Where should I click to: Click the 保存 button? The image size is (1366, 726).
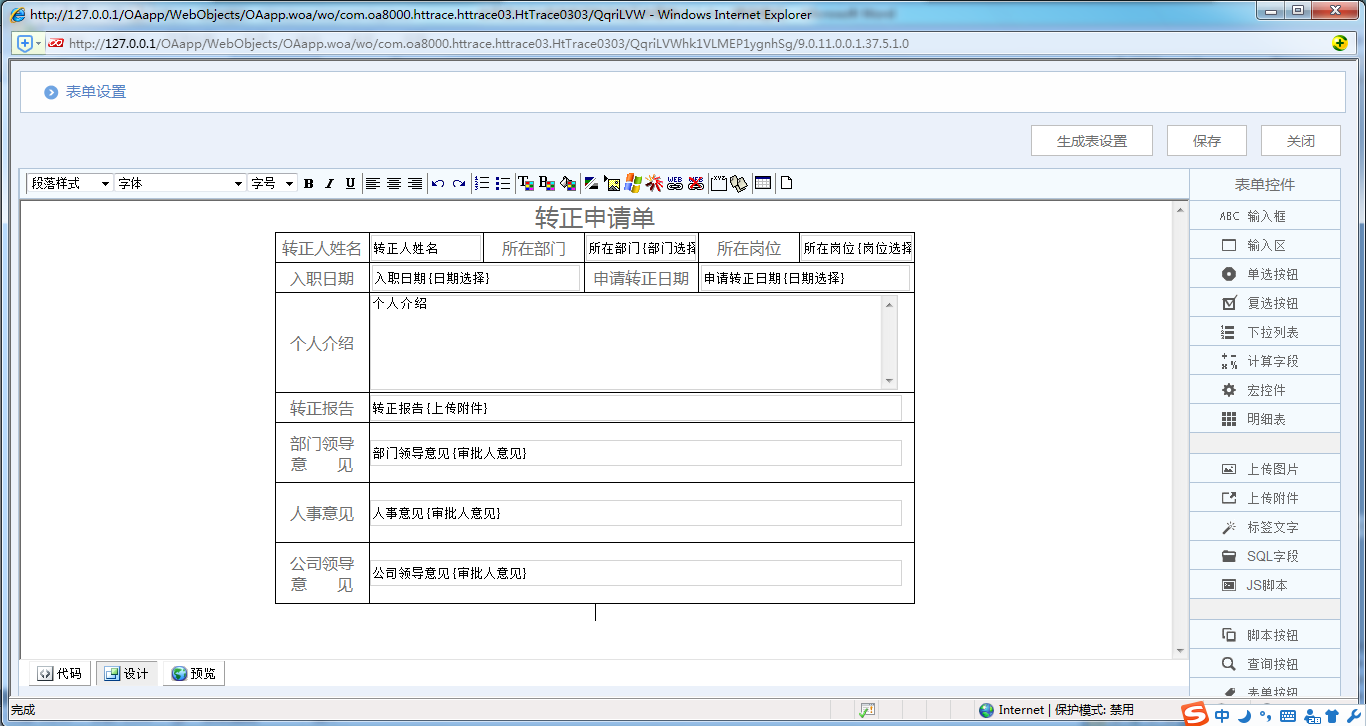[1206, 141]
